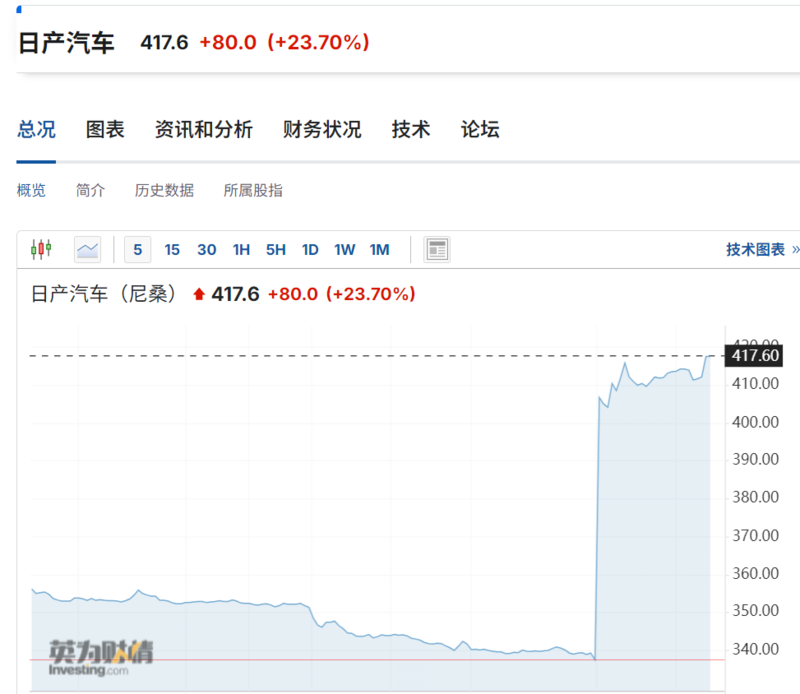This screenshot has height=694, width=800.
Task: Open the 总况 tab
Action: (x=36, y=130)
